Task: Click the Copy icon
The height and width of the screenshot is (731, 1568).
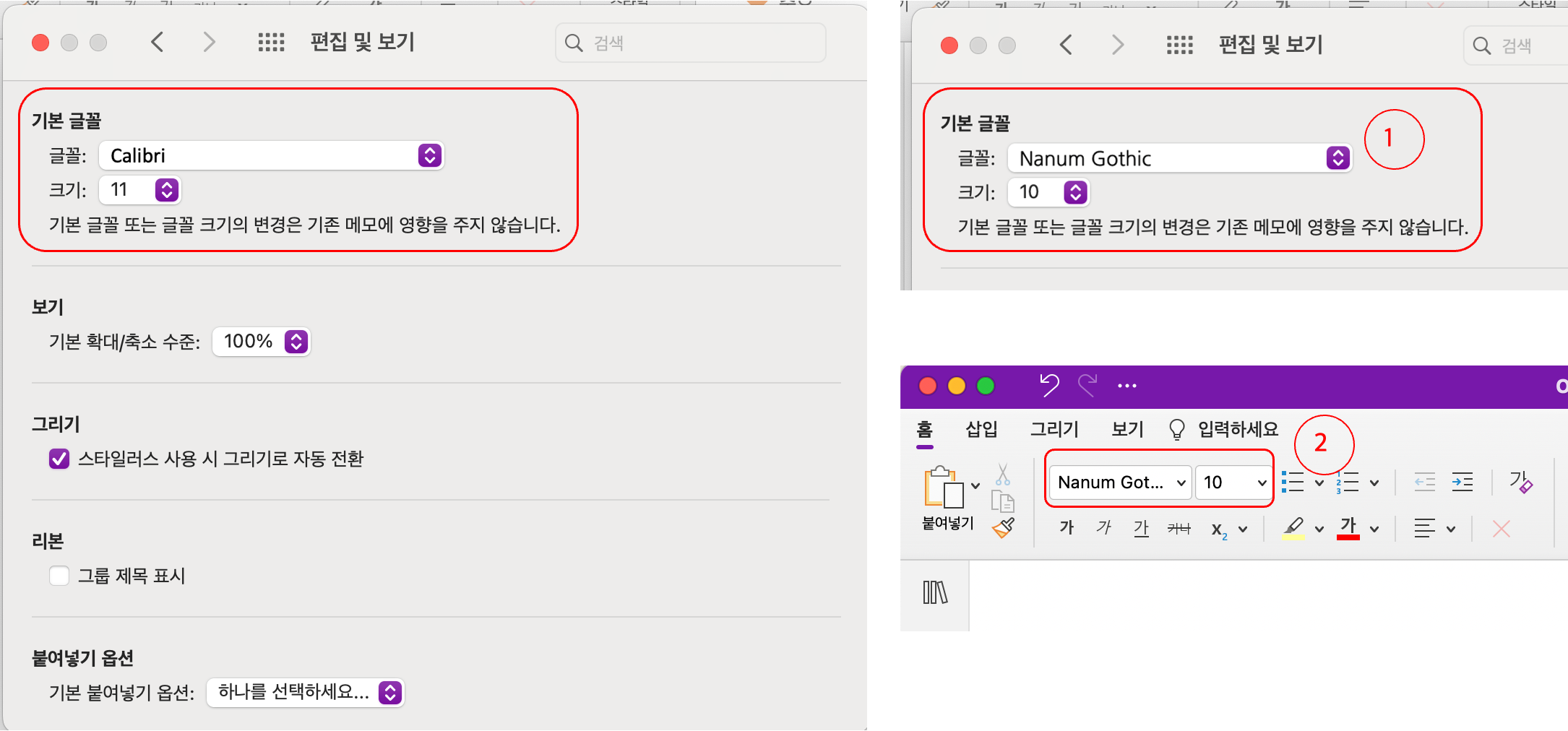Action: (x=1003, y=500)
